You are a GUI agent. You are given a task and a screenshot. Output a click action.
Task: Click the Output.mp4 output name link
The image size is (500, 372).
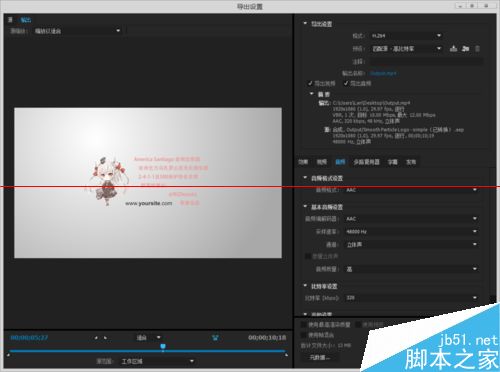point(383,73)
